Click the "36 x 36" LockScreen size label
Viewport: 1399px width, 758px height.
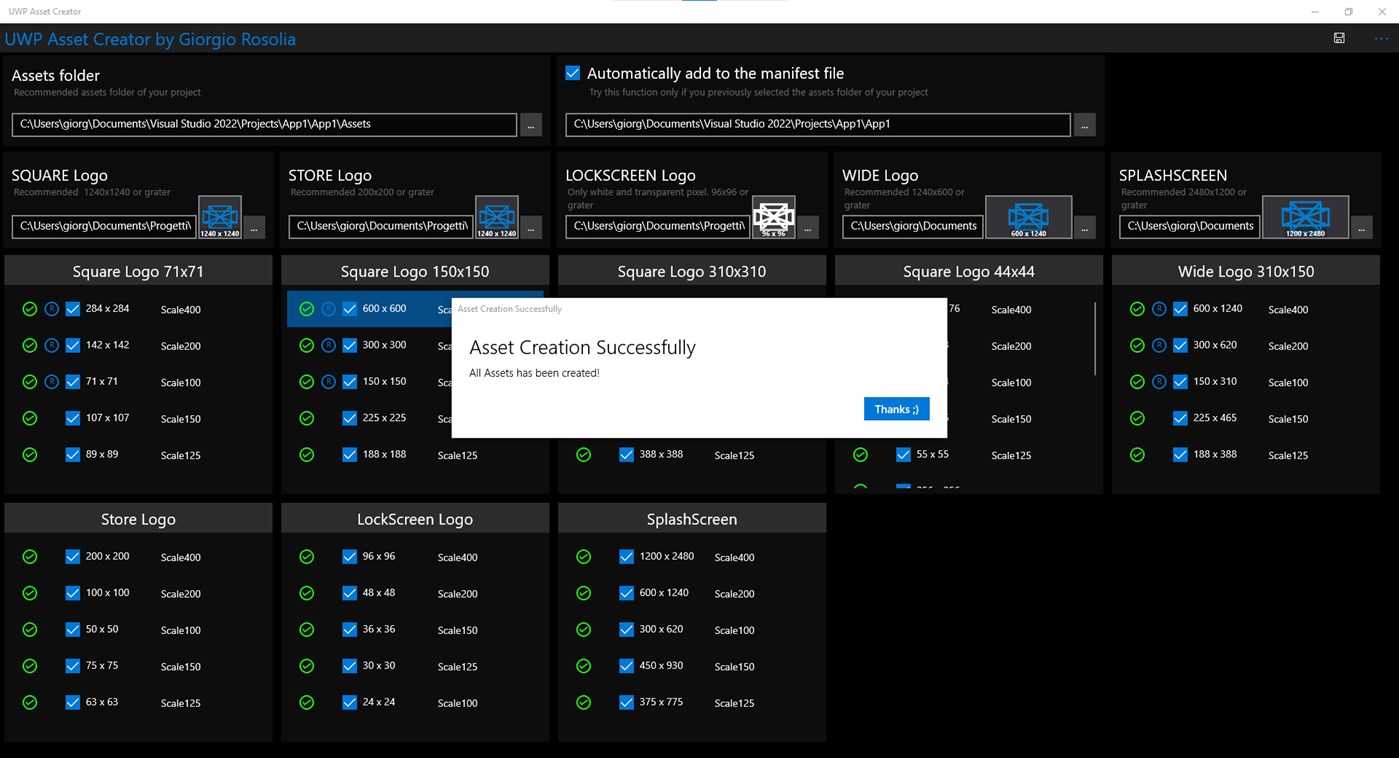click(379, 629)
